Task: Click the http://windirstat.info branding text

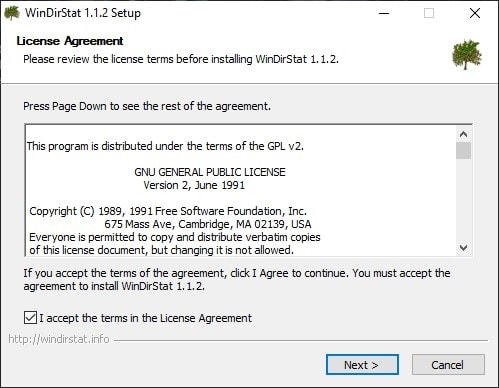Action: pyautogui.click(x=59, y=339)
